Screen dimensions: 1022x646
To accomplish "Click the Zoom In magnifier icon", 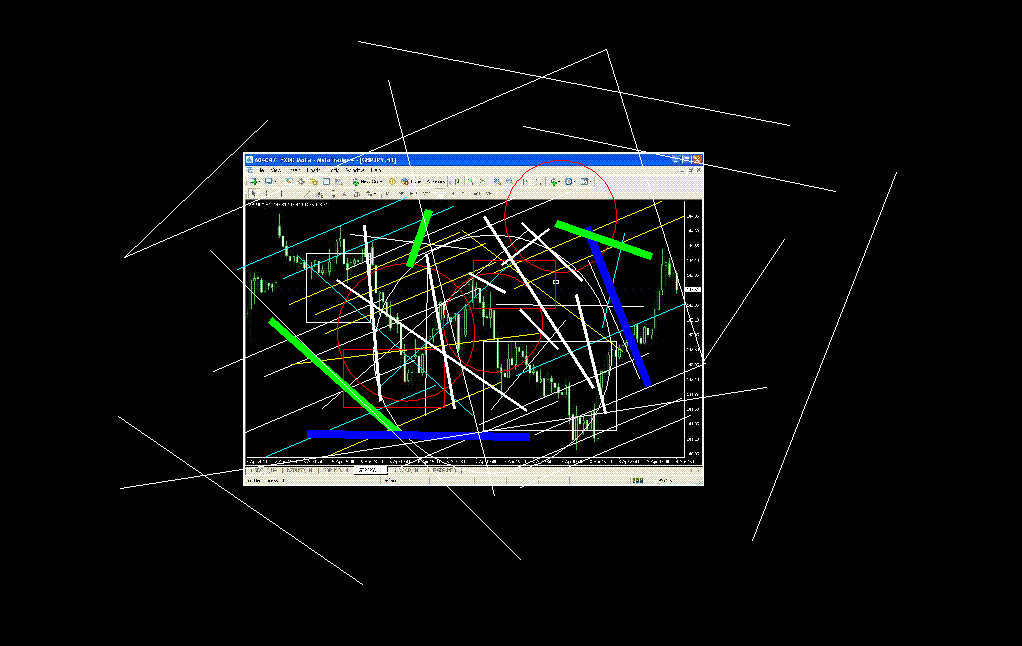I will [498, 182].
